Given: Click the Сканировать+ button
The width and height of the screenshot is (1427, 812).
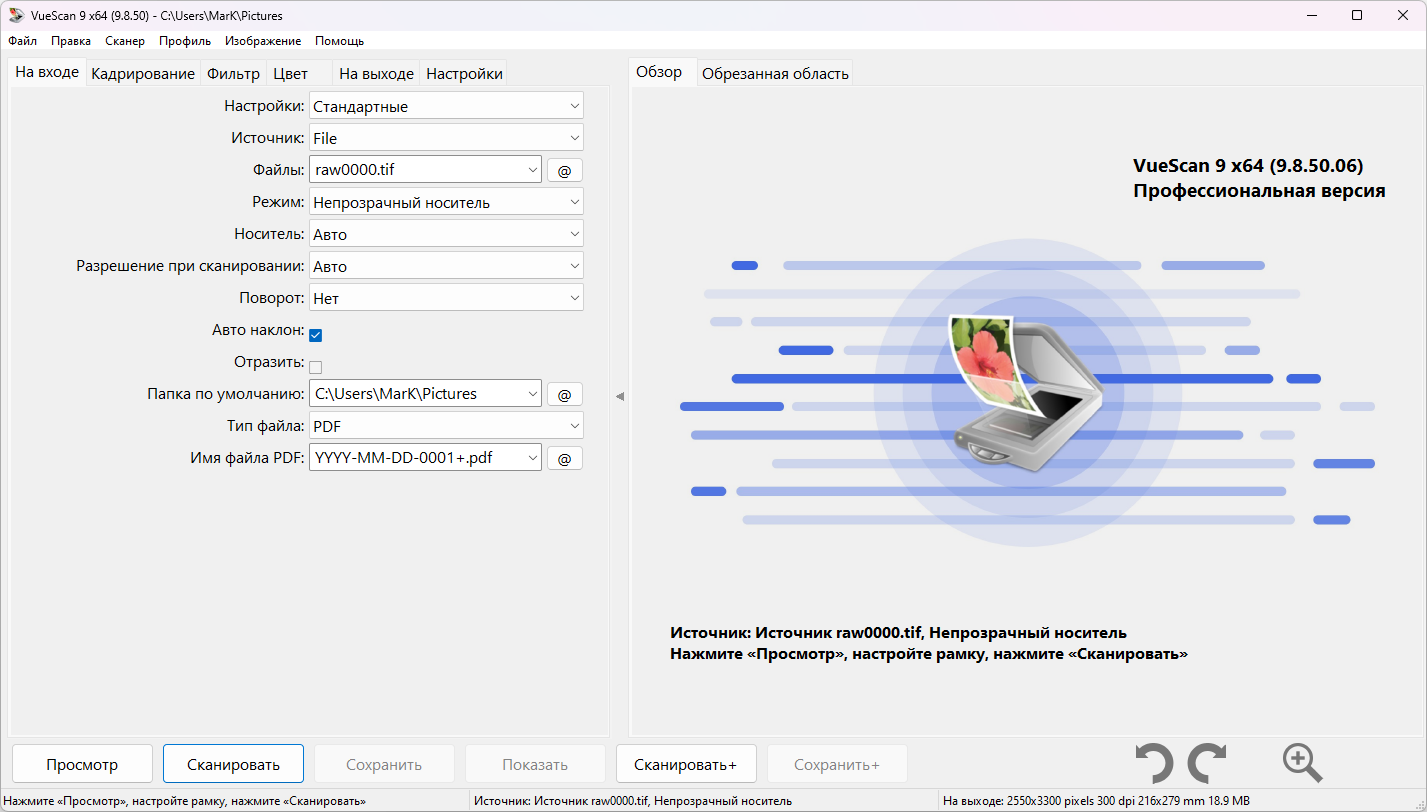Looking at the screenshot, I should point(686,764).
